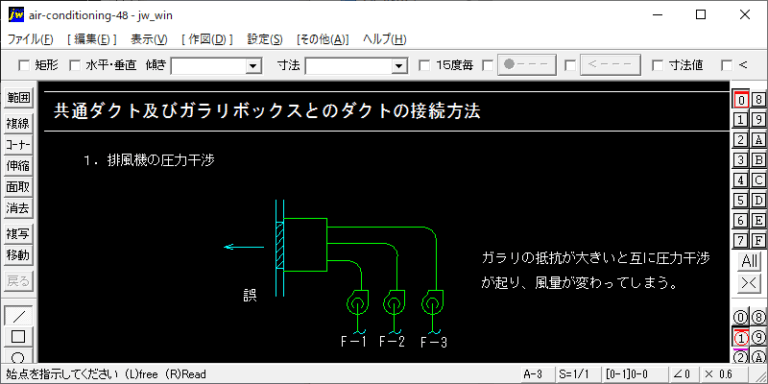Select layer 4 square button

click(741, 180)
